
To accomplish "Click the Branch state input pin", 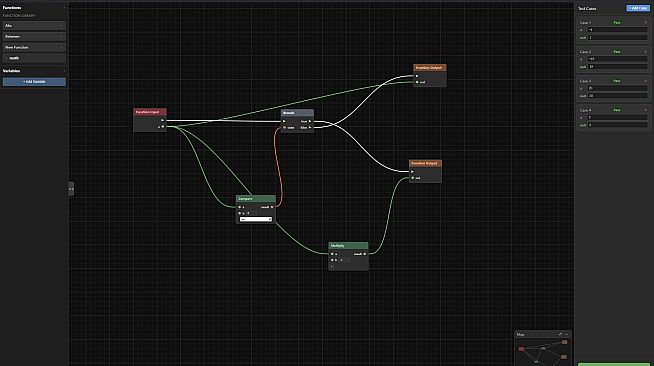I will pos(284,128).
